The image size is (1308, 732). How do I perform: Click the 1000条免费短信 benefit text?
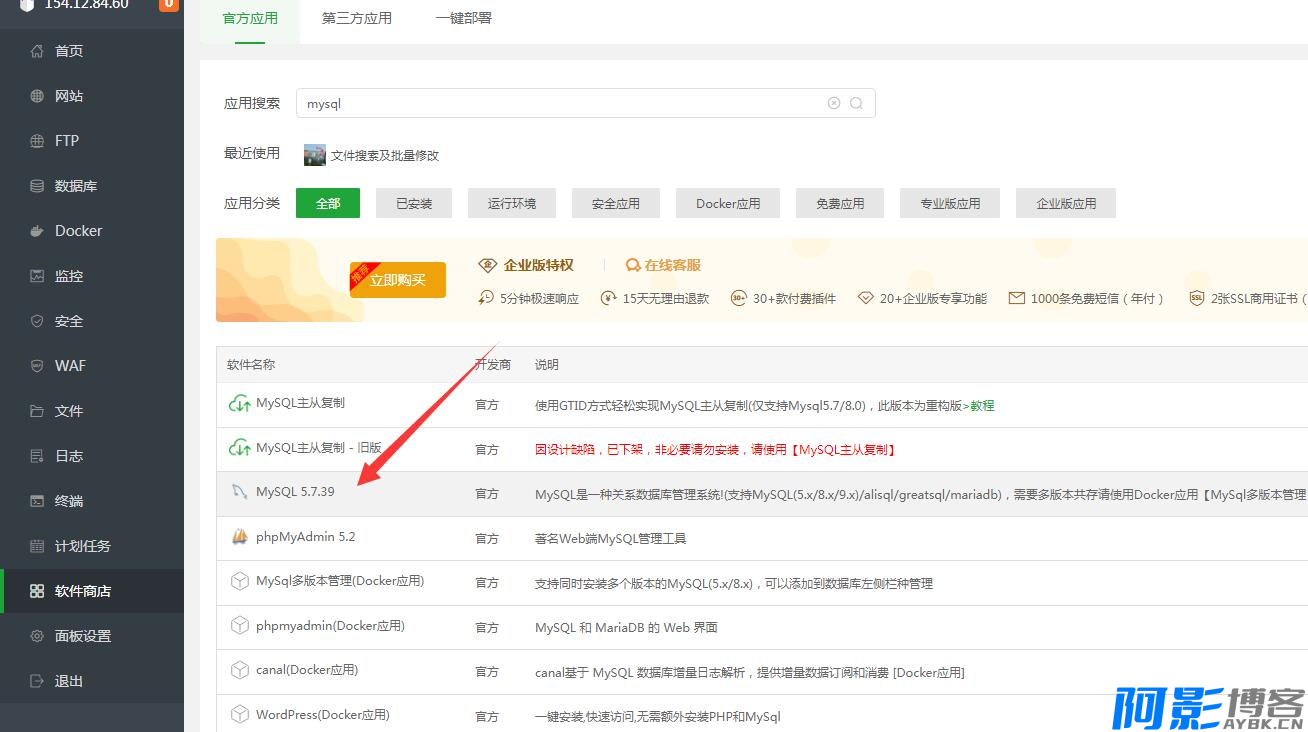click(1097, 298)
